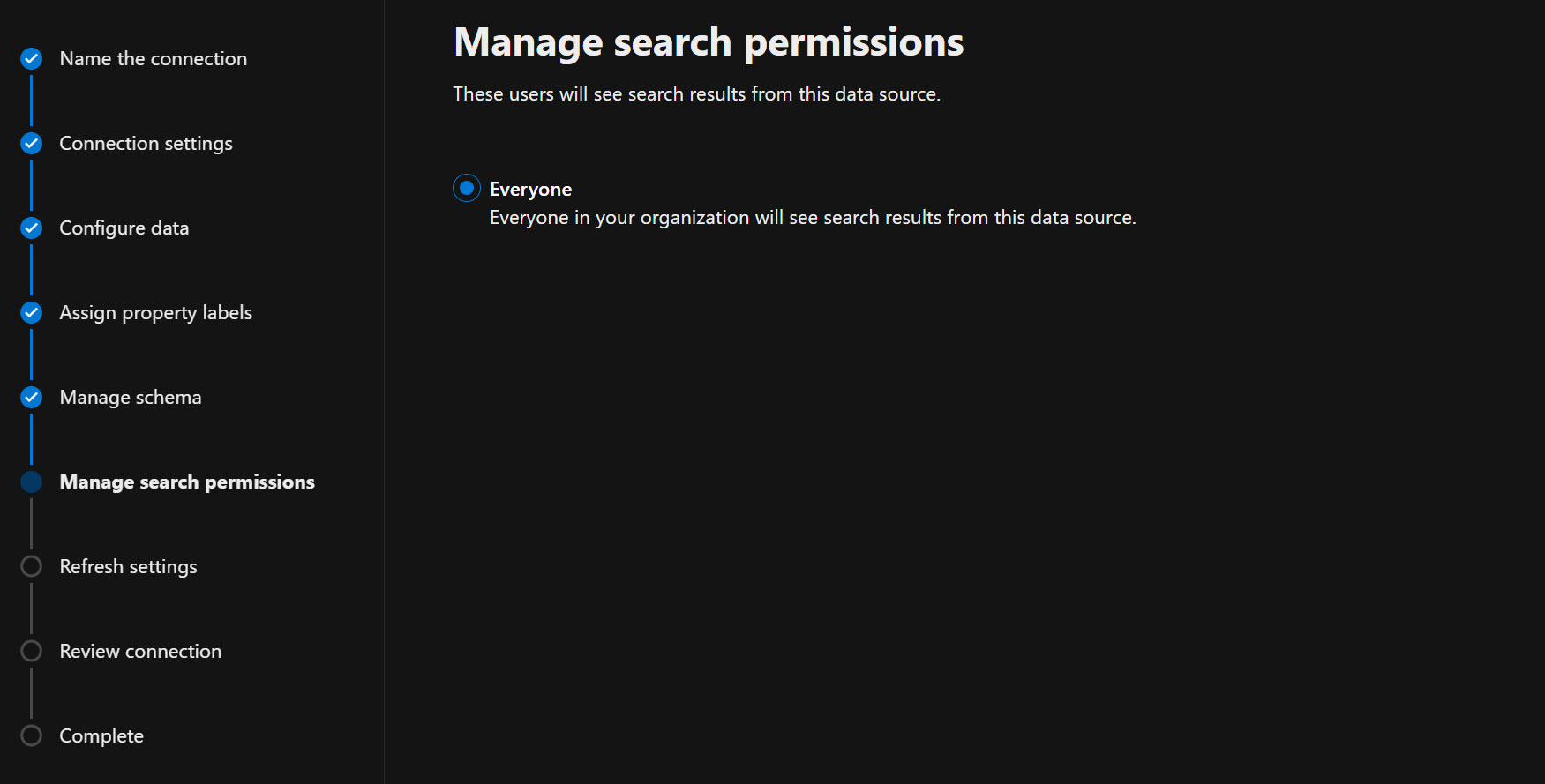This screenshot has height=784, width=1545.
Task: Go to the Refresh settings step
Action: (128, 567)
